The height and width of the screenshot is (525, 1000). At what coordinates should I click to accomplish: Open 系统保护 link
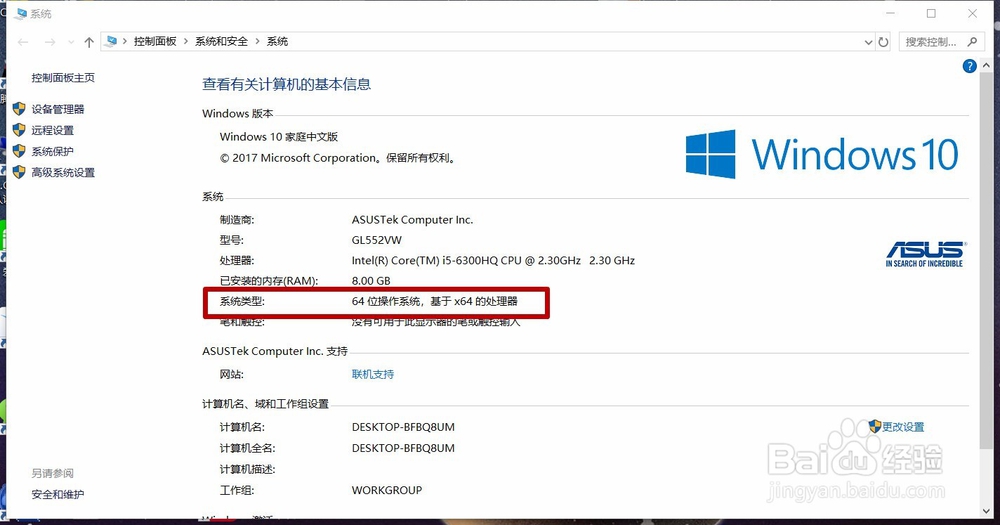coord(52,151)
